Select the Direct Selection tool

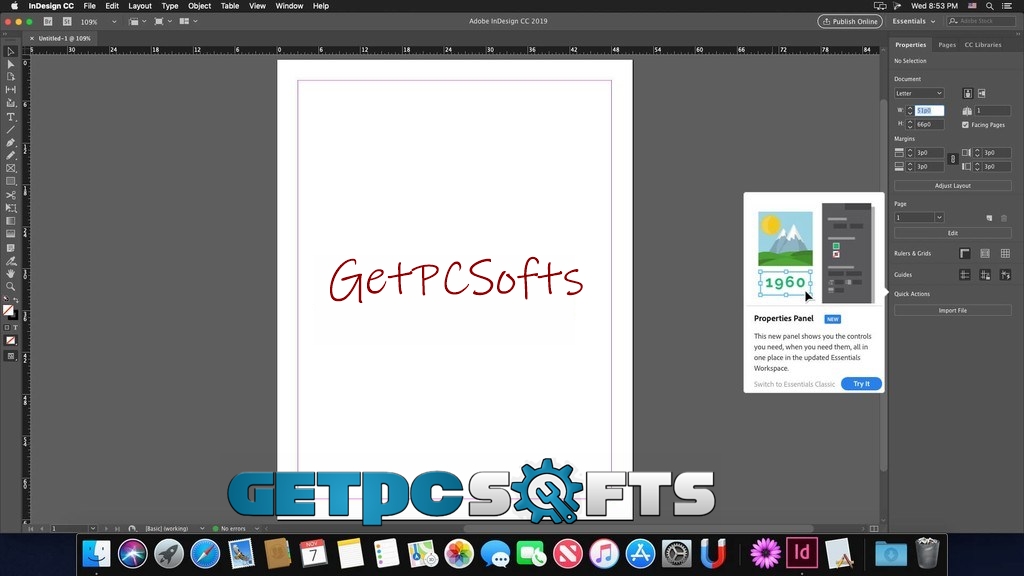(x=10, y=64)
